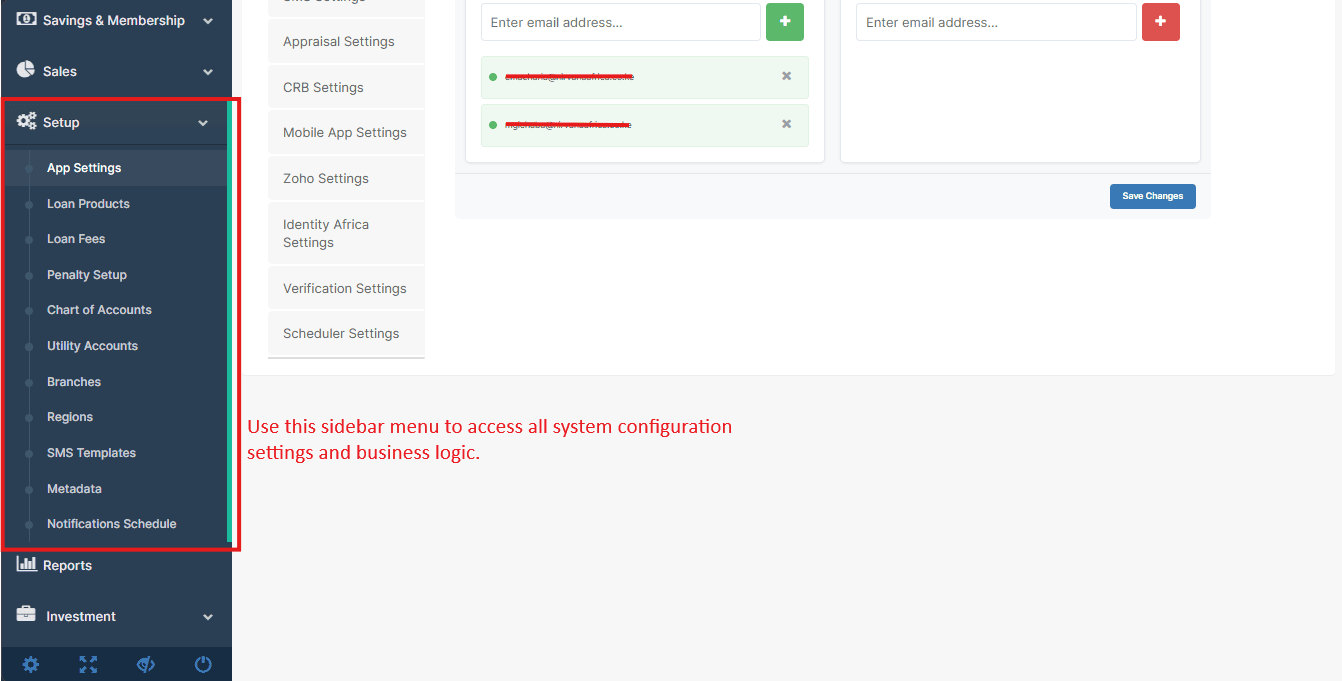1342x681 pixels.
Task: Select CRB Settings tab
Action: pos(346,87)
